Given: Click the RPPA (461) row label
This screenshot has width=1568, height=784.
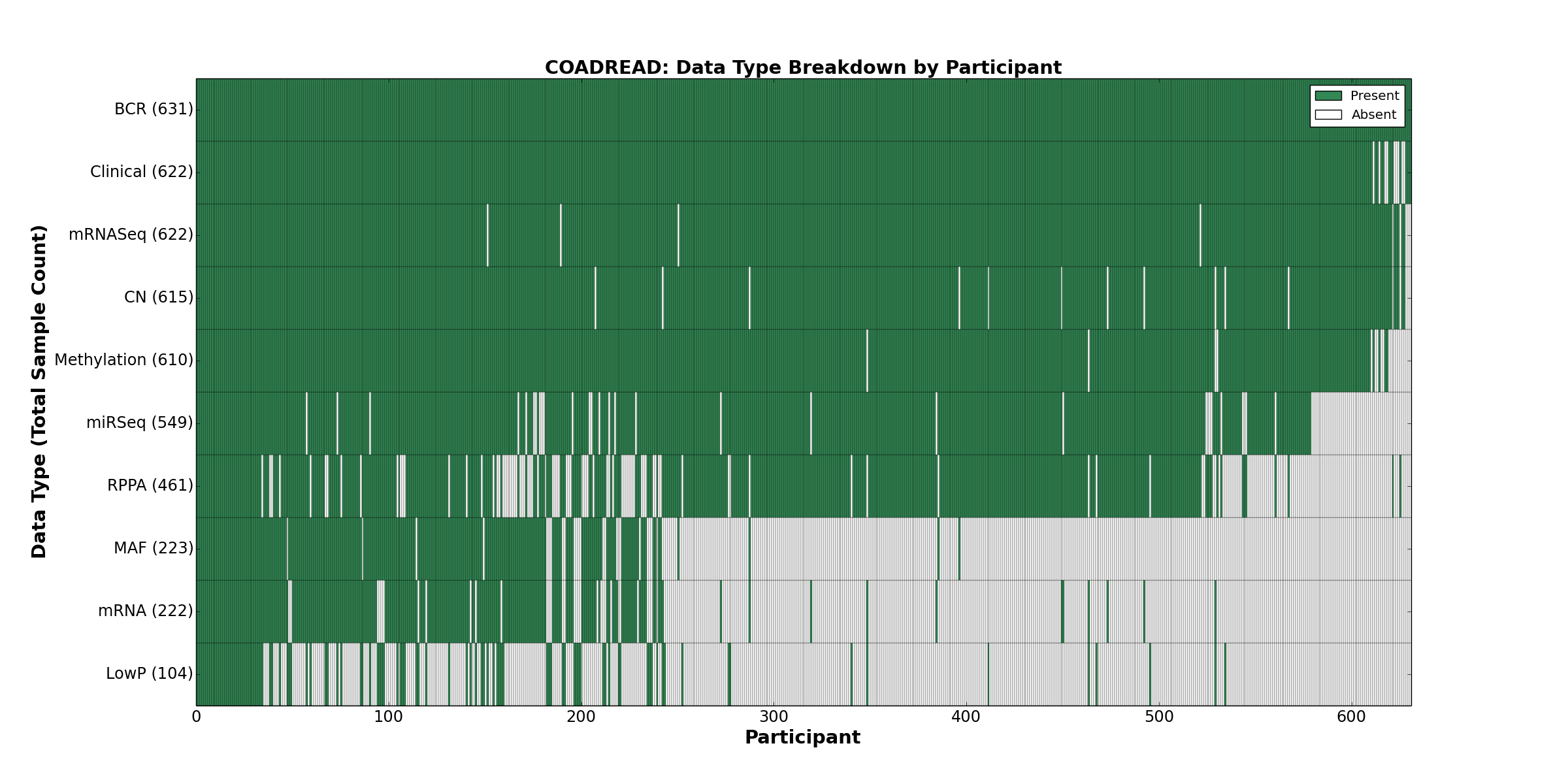Looking at the screenshot, I should coord(150,485).
